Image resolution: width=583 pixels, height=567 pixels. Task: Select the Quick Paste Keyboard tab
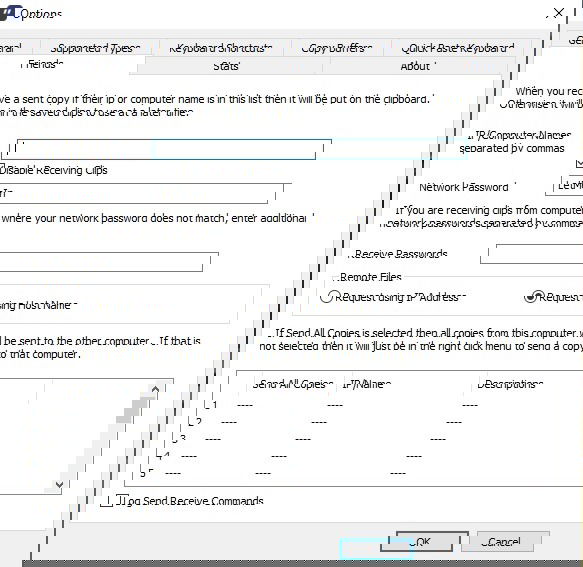click(458, 48)
